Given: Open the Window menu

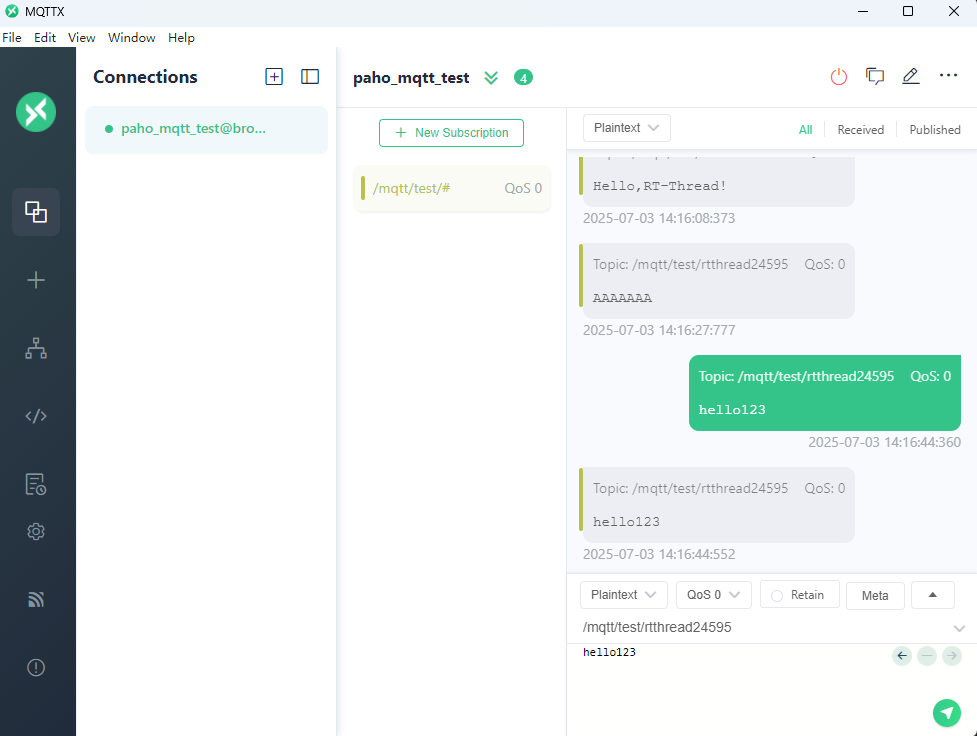Looking at the screenshot, I should coord(131,38).
